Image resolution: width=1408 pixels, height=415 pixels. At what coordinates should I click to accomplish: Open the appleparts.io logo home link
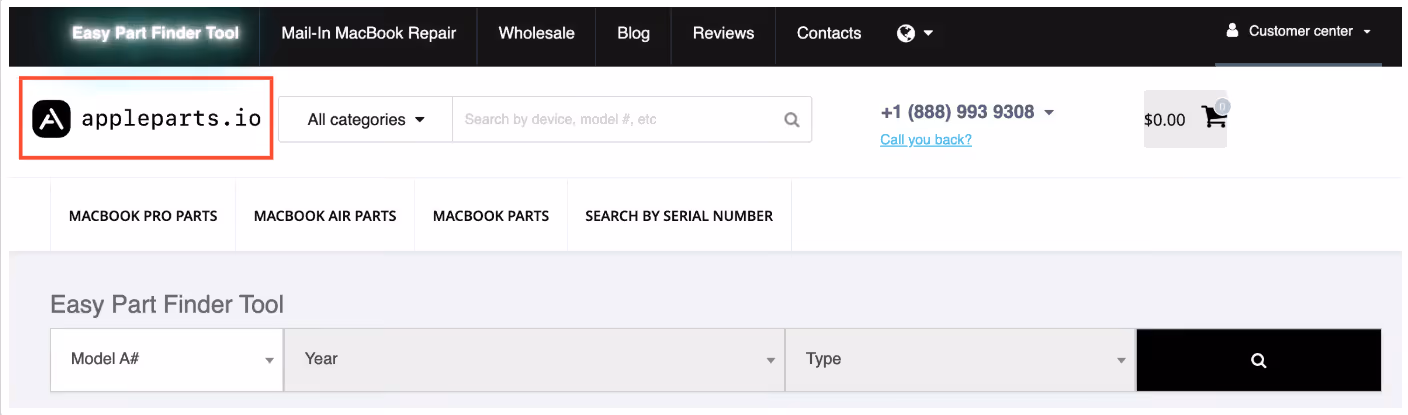click(147, 119)
